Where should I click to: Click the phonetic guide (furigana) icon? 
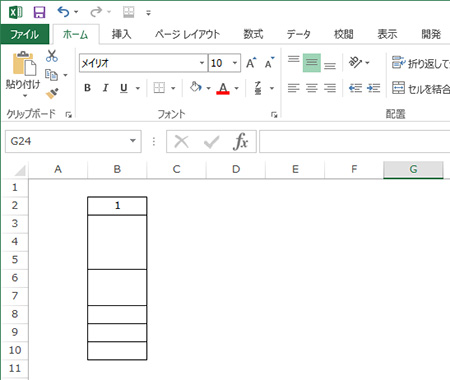pos(258,88)
